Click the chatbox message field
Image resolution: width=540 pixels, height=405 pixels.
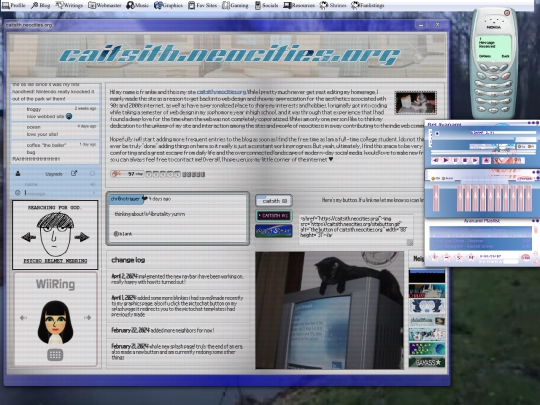(x=57, y=193)
